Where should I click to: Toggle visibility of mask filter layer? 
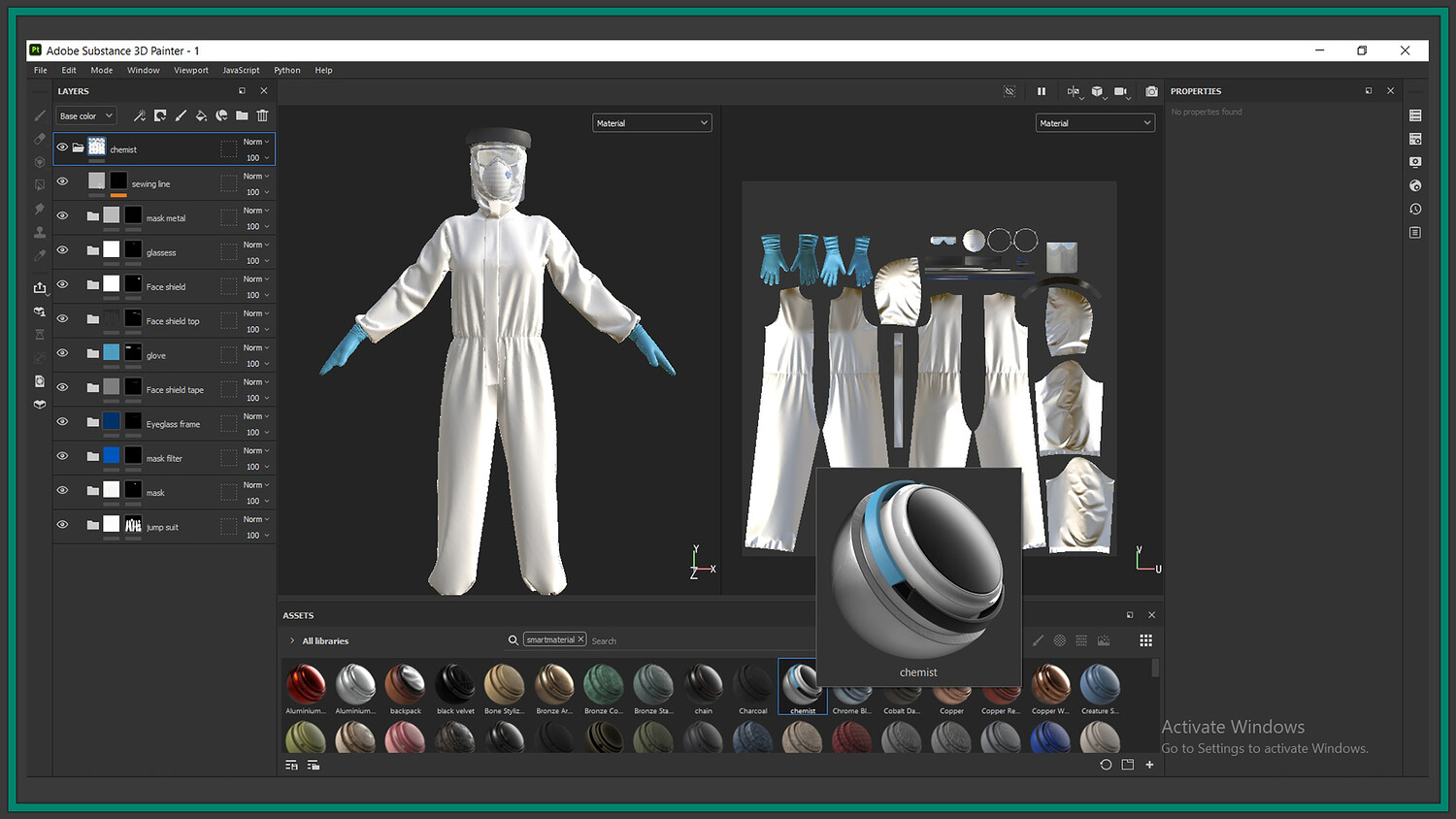click(62, 456)
